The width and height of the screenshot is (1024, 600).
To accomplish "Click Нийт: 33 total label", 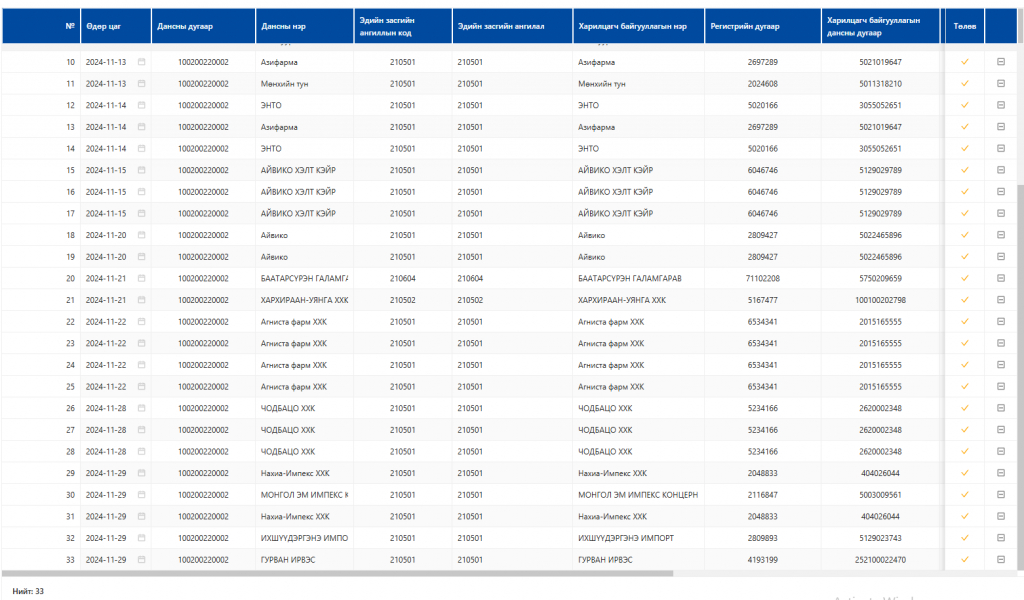I will click(28, 591).
